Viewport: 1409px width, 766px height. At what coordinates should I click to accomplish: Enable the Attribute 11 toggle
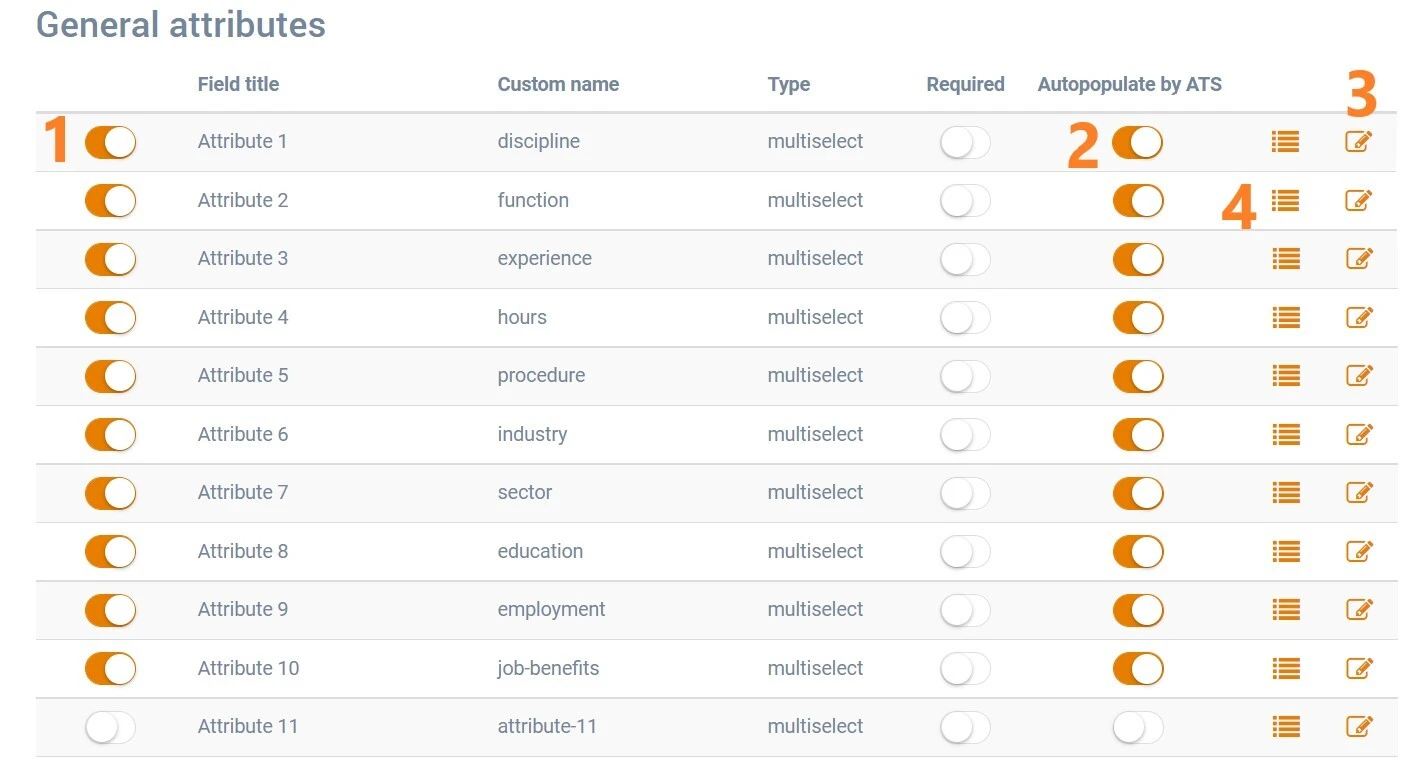(x=110, y=727)
